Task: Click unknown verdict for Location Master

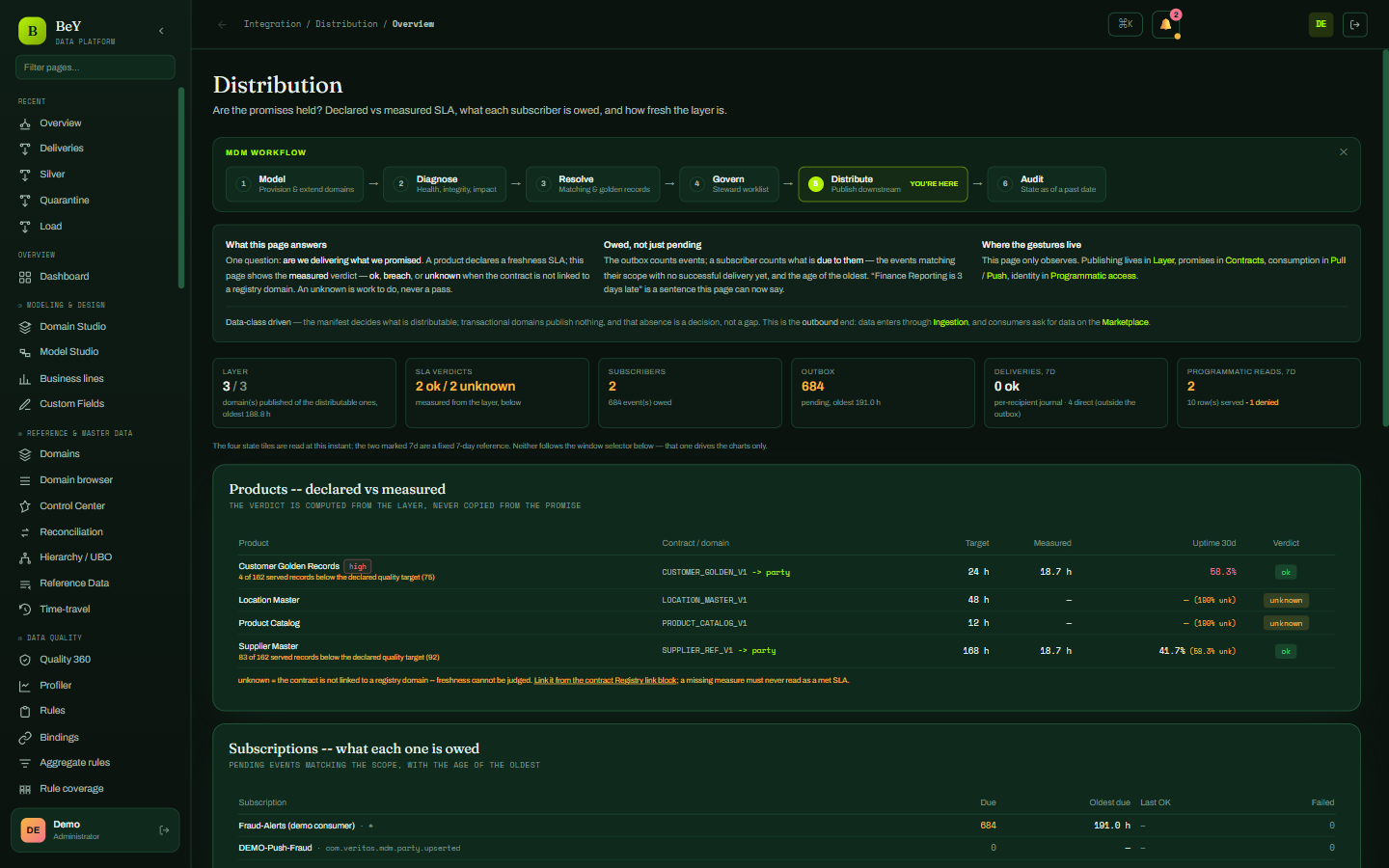Action: click(x=1286, y=600)
